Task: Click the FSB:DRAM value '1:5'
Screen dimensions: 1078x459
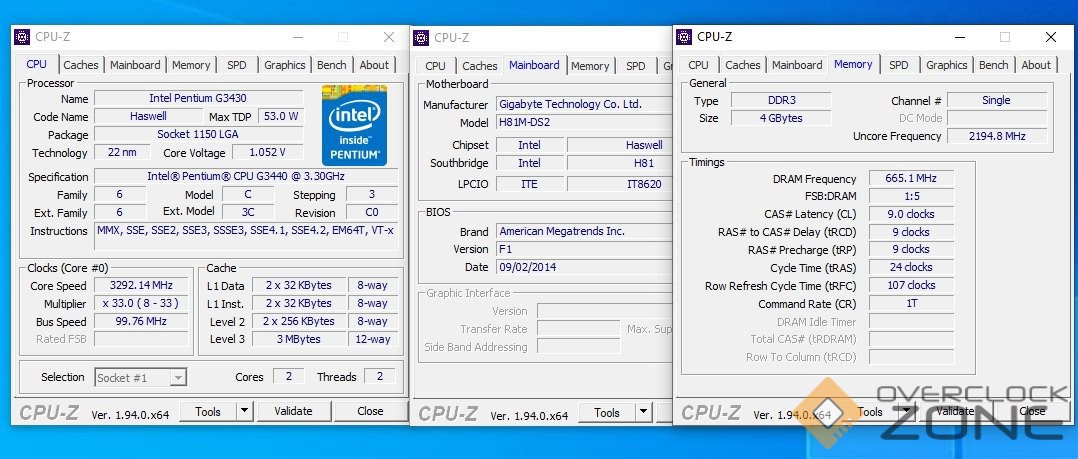Action: (911, 197)
